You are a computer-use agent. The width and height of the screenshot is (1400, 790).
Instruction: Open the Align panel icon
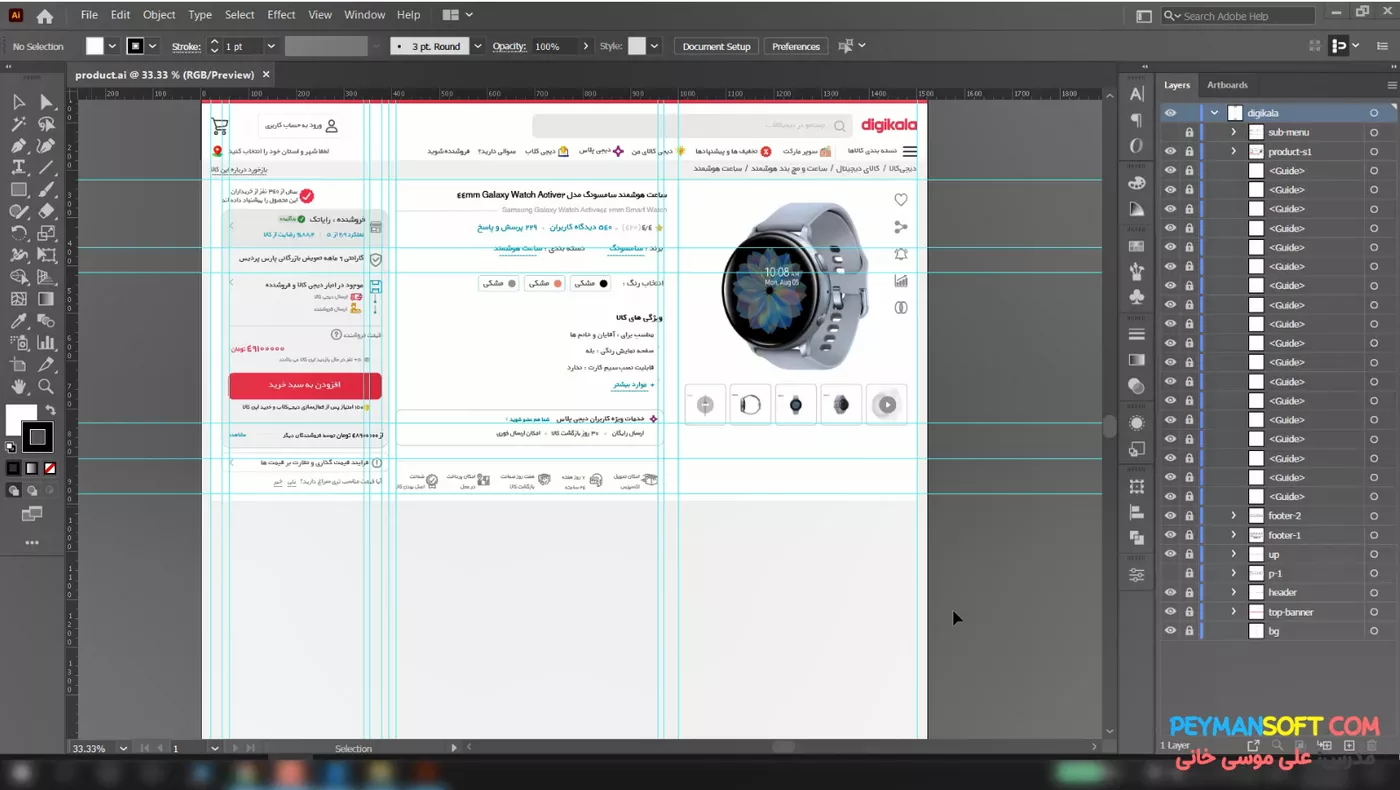pyautogui.click(x=1137, y=512)
